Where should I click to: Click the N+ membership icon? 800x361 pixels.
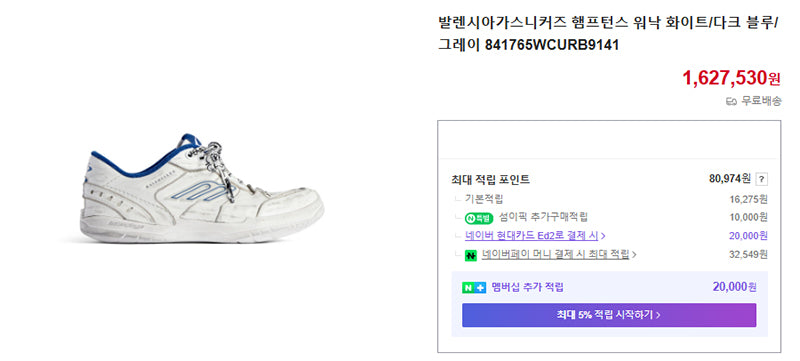[474, 288]
